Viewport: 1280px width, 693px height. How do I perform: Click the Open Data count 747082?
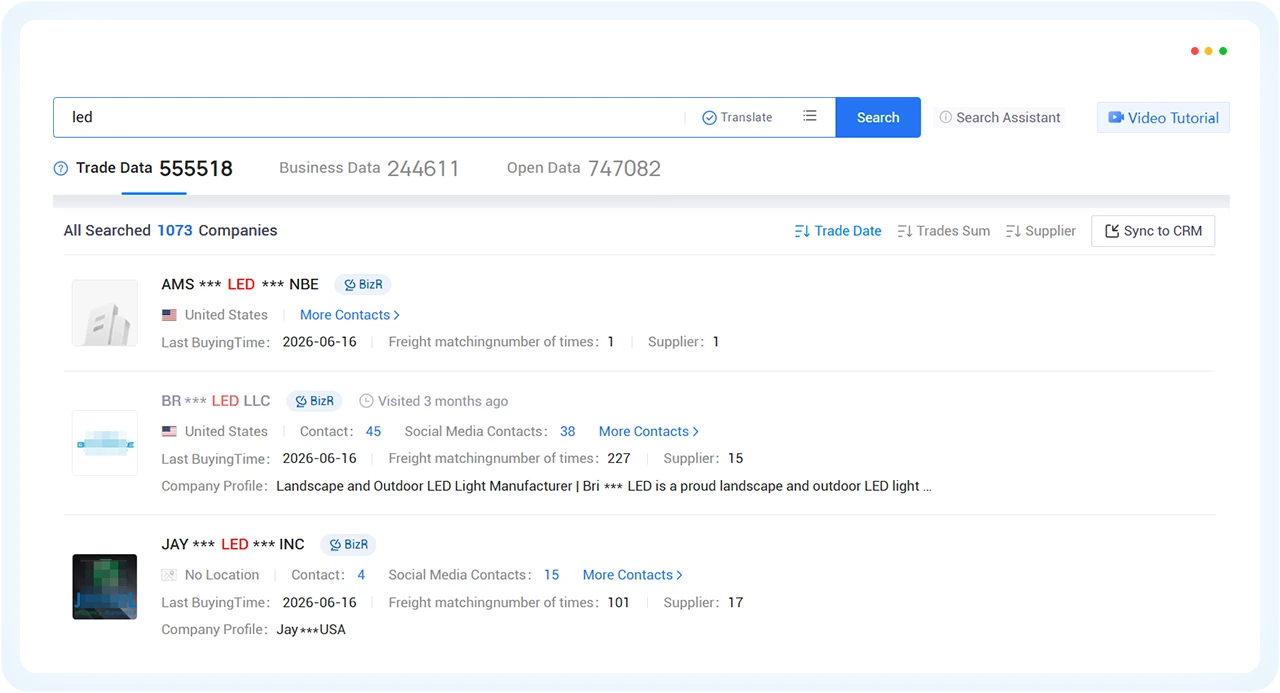pos(624,169)
